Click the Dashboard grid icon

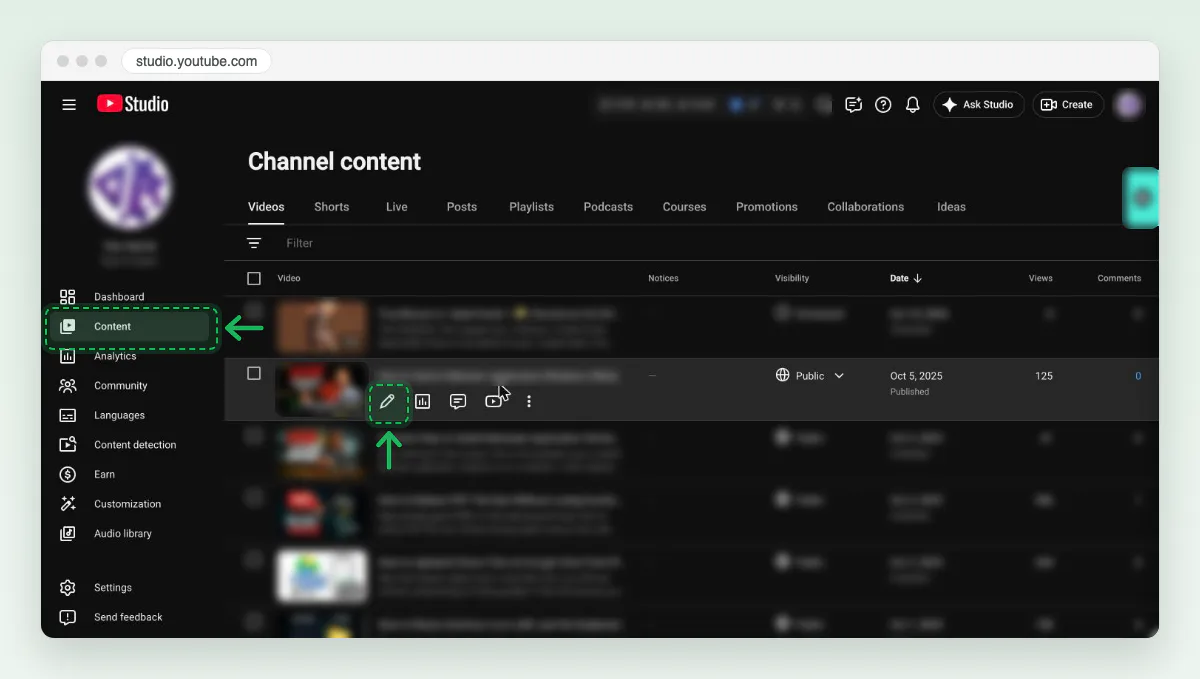(68, 297)
